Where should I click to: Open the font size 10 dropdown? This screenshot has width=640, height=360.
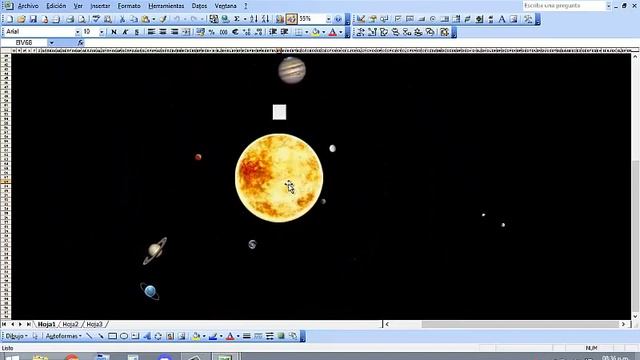[101, 32]
